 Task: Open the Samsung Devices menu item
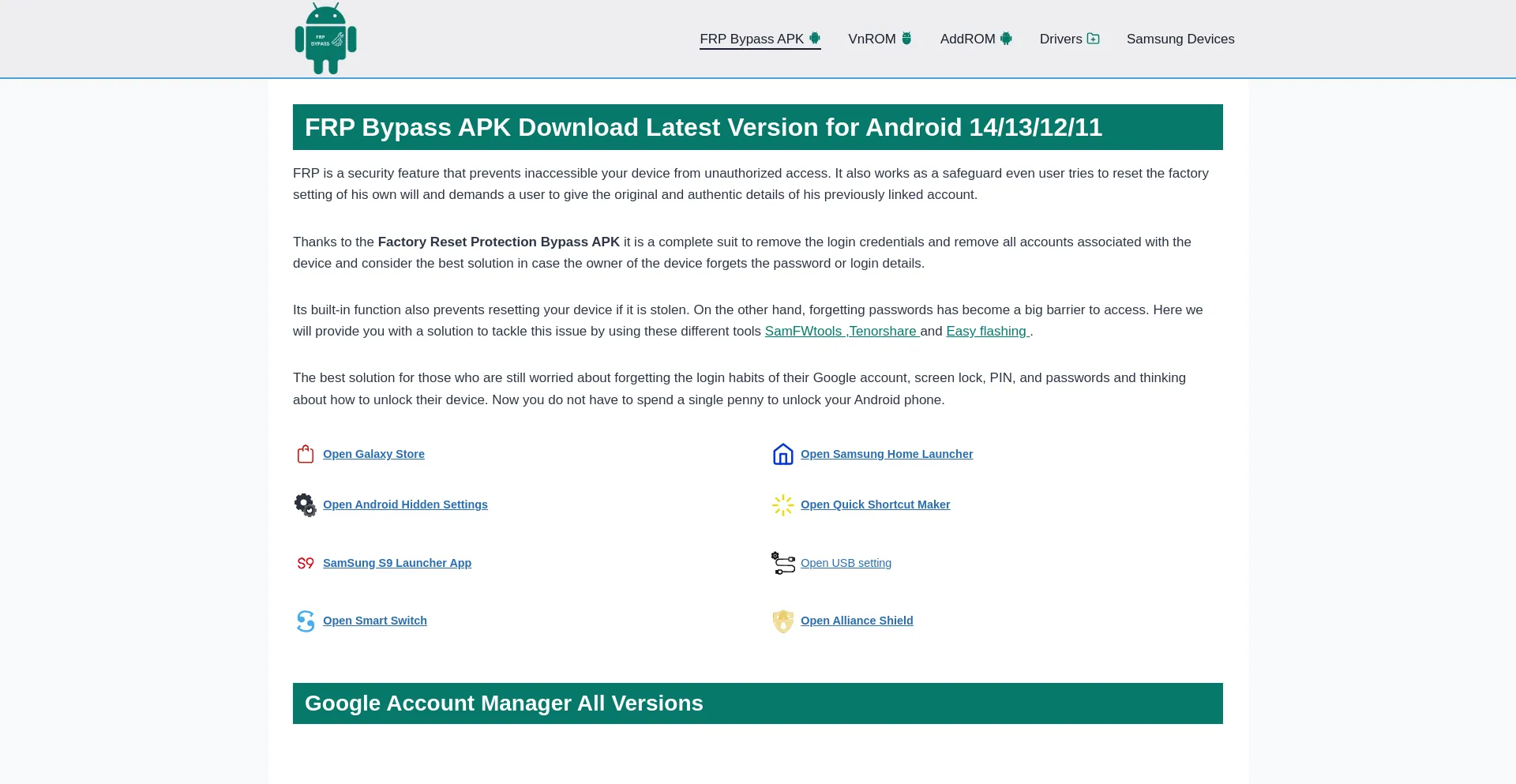1180,39
